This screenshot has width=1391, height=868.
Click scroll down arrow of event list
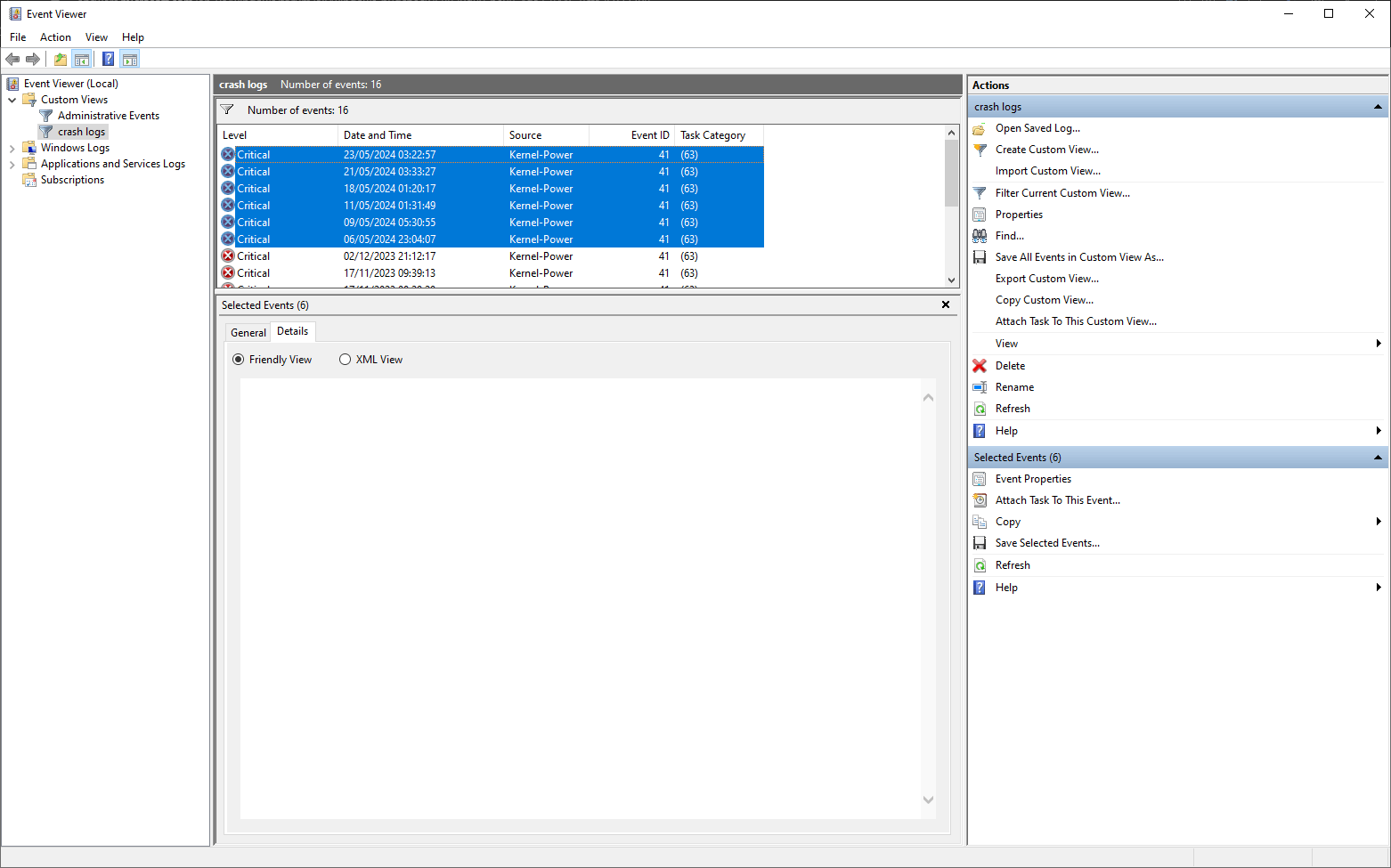pyautogui.click(x=951, y=280)
